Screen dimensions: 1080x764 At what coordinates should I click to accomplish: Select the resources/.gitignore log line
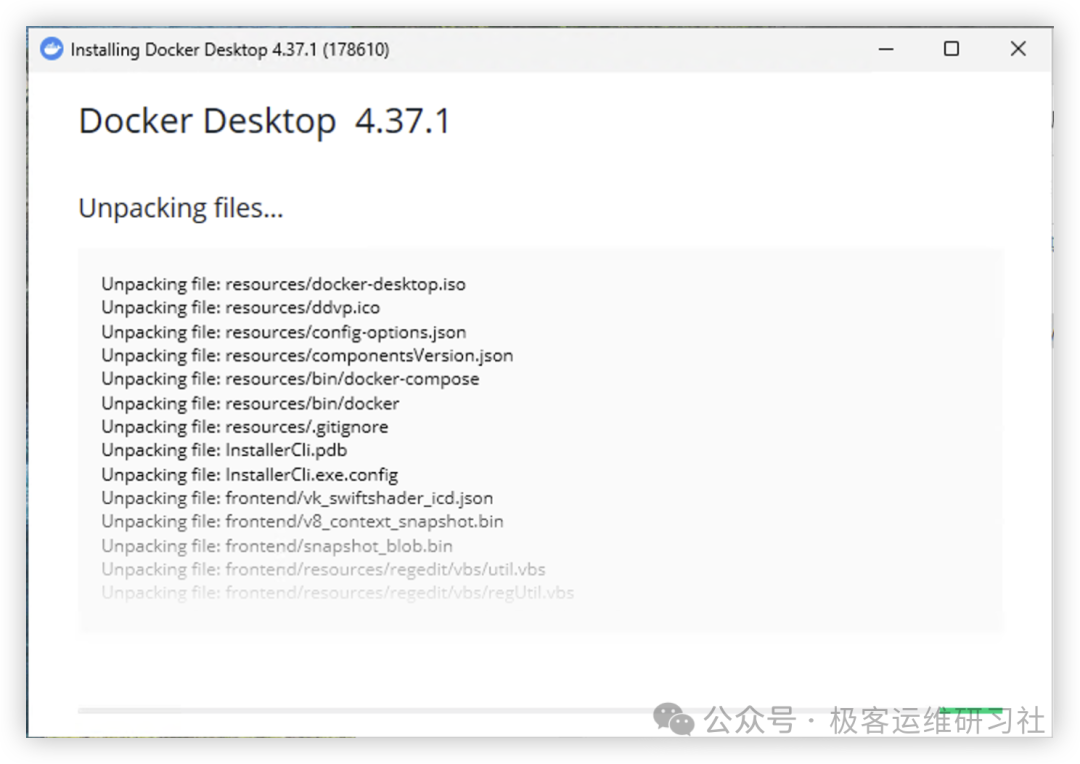pyautogui.click(x=245, y=426)
